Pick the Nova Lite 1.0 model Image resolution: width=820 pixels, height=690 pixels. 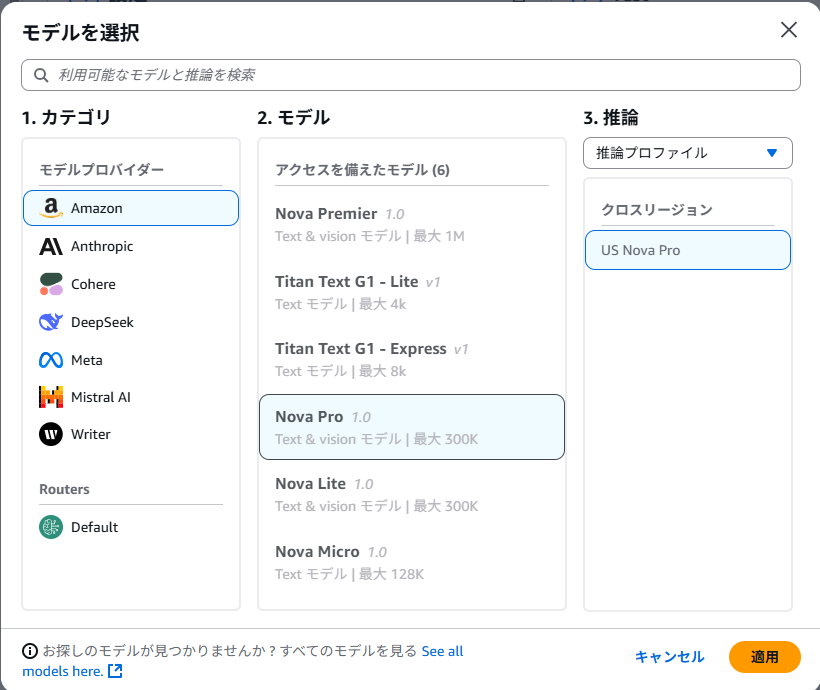click(412, 494)
